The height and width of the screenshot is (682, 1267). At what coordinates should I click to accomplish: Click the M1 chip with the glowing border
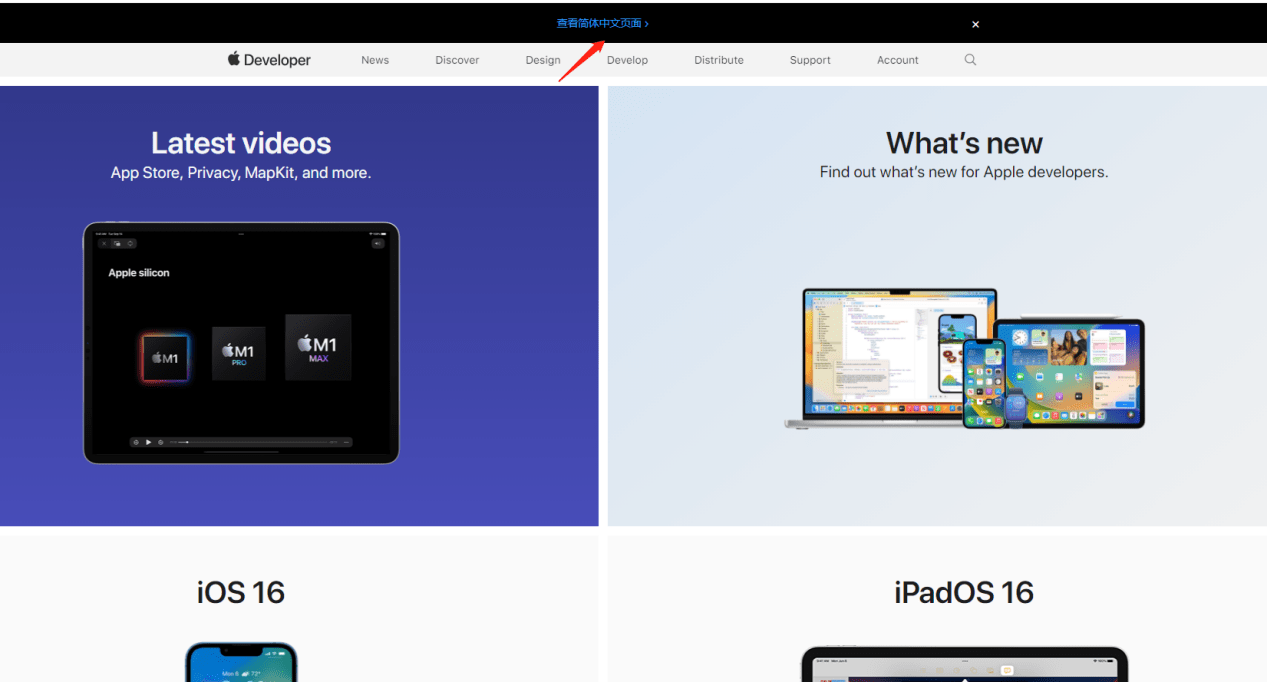point(164,358)
